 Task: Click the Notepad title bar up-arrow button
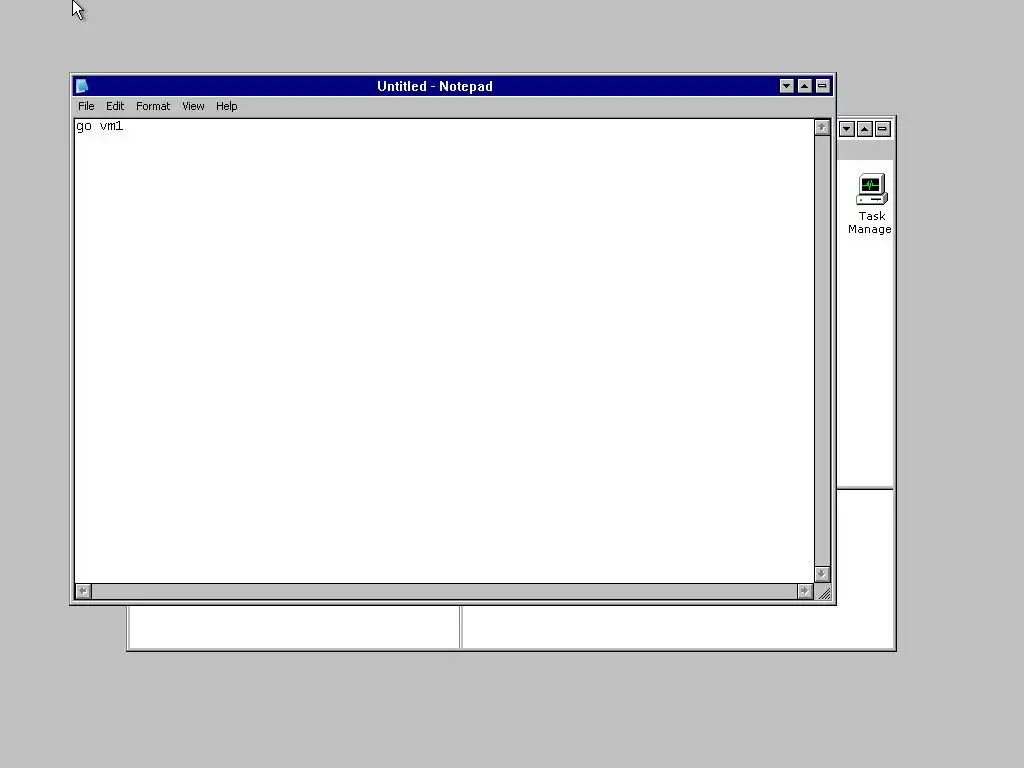tap(805, 86)
